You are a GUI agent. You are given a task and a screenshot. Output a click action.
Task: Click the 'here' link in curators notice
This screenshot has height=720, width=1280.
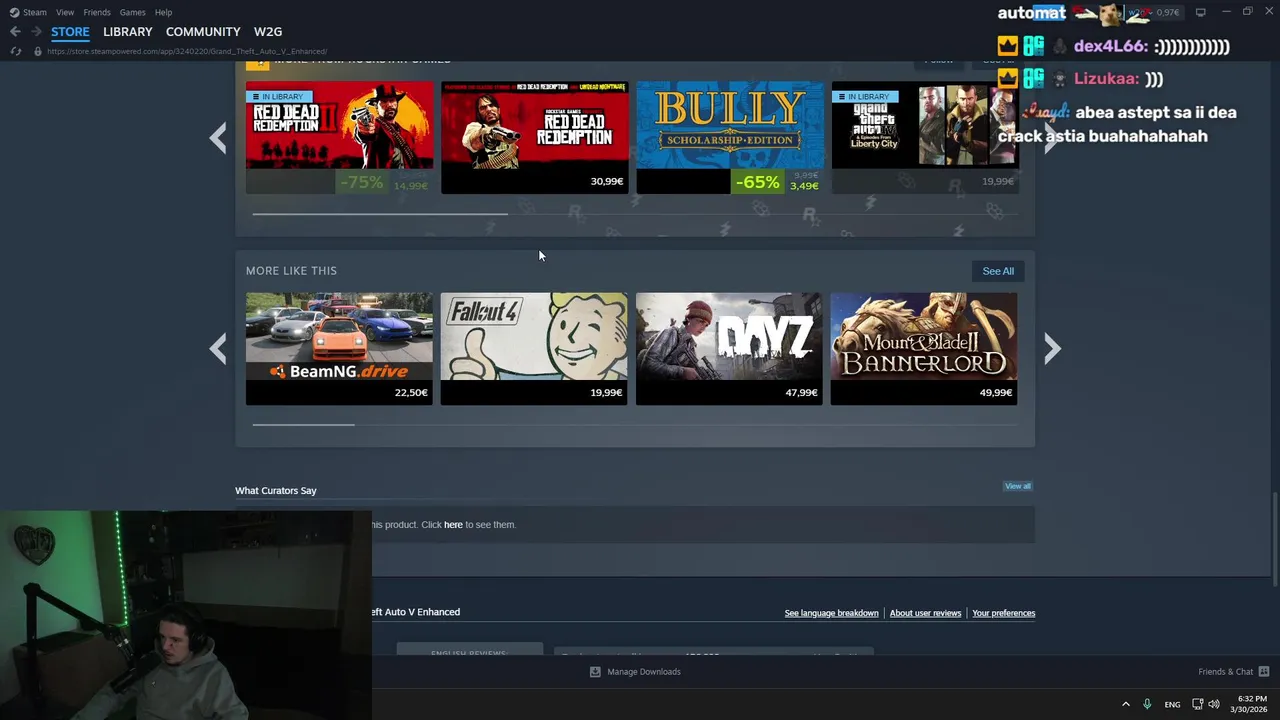pos(453,525)
